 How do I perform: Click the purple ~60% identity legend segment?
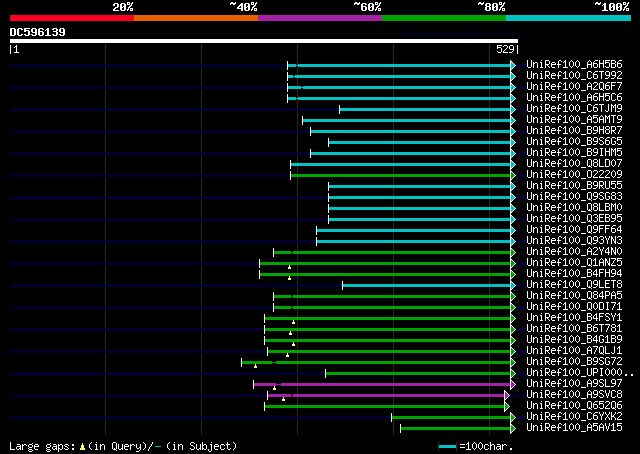(x=320, y=18)
